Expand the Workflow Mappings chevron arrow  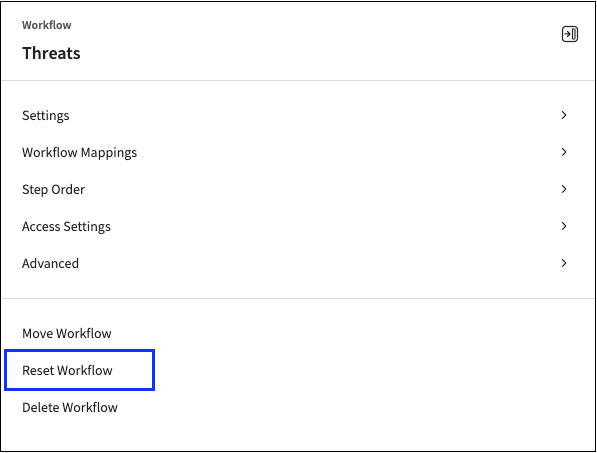pos(564,152)
